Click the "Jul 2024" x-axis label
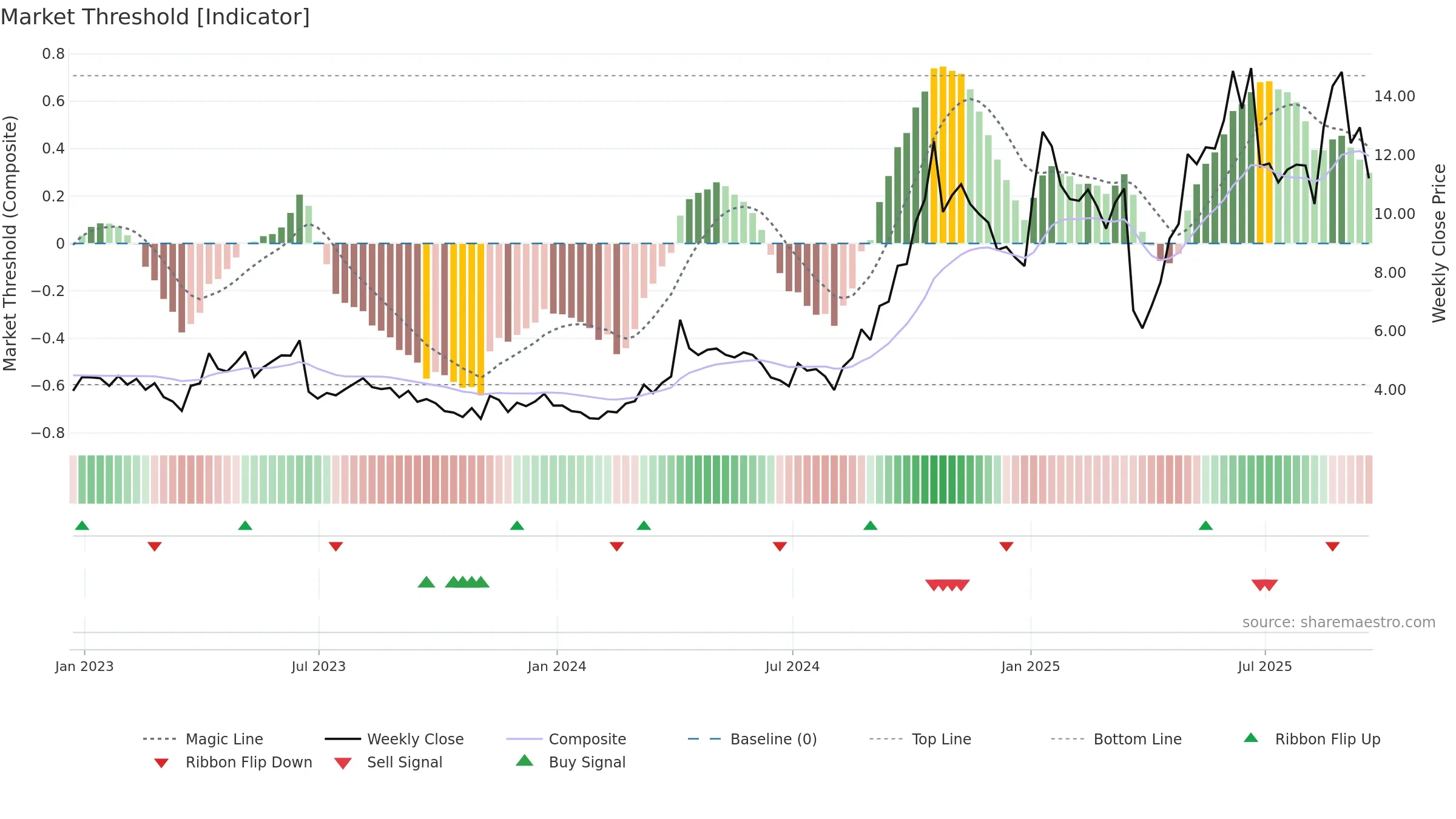The height and width of the screenshot is (819, 1456). [x=792, y=666]
